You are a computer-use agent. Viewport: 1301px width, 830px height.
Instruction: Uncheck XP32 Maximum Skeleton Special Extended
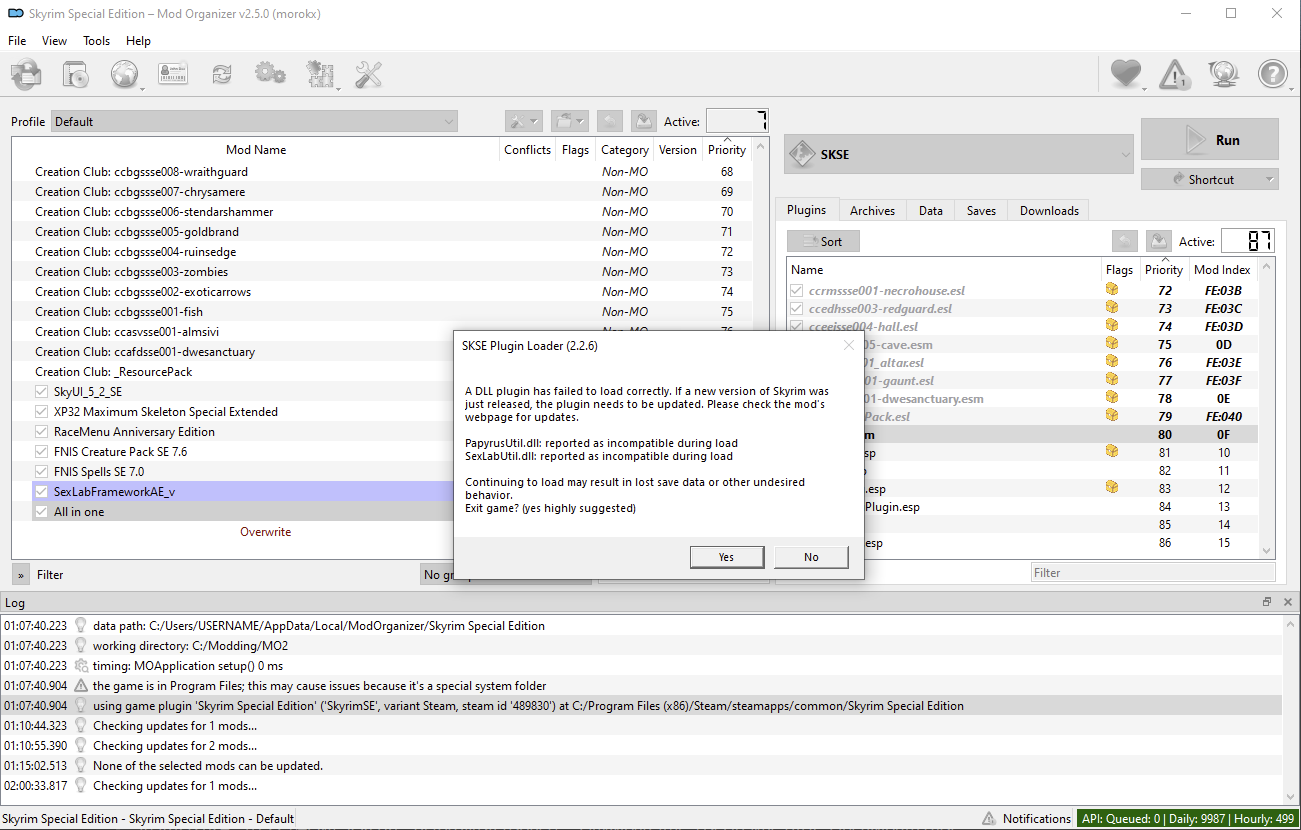coord(41,412)
